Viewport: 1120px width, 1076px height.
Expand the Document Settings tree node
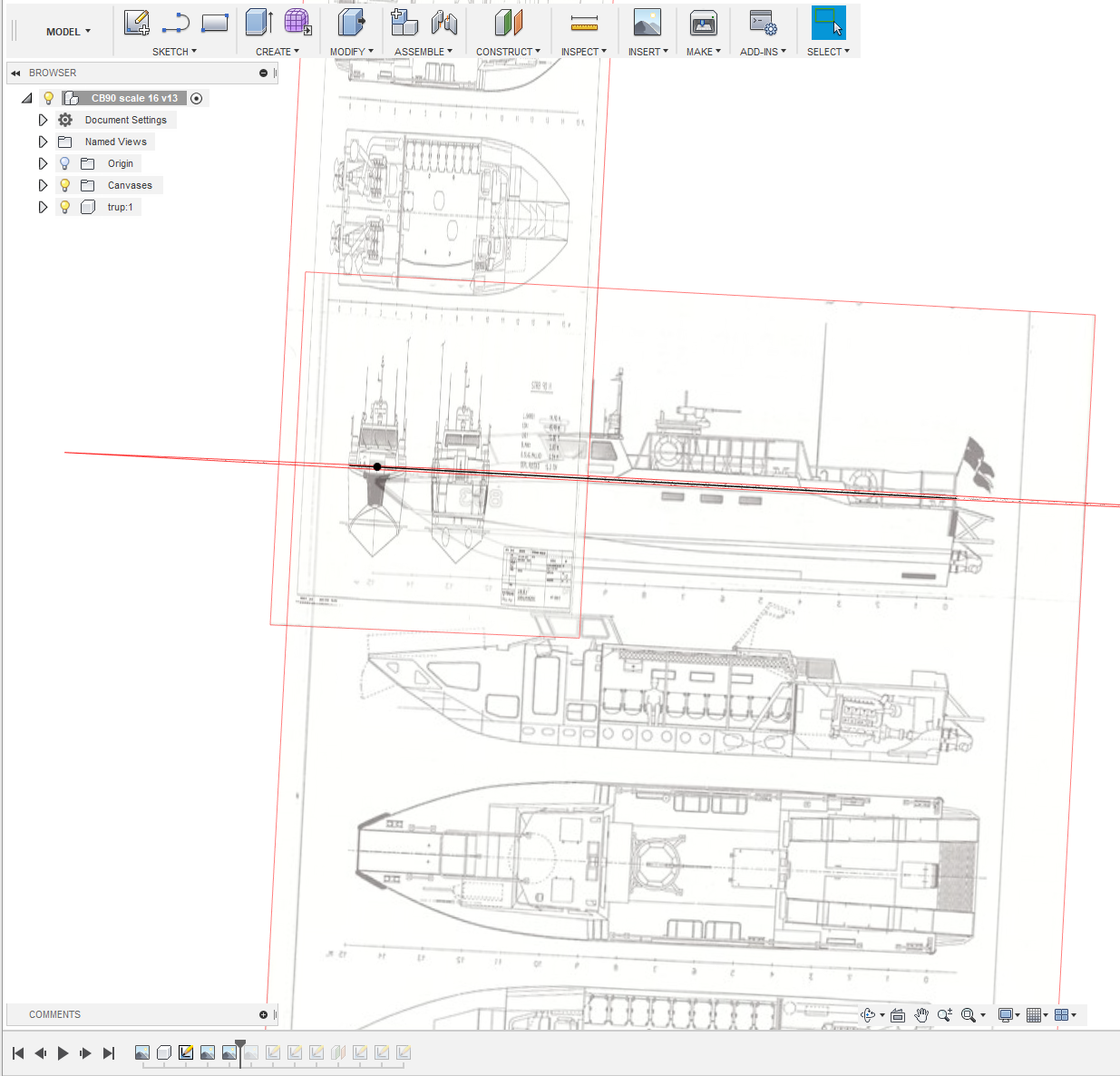pyautogui.click(x=43, y=120)
